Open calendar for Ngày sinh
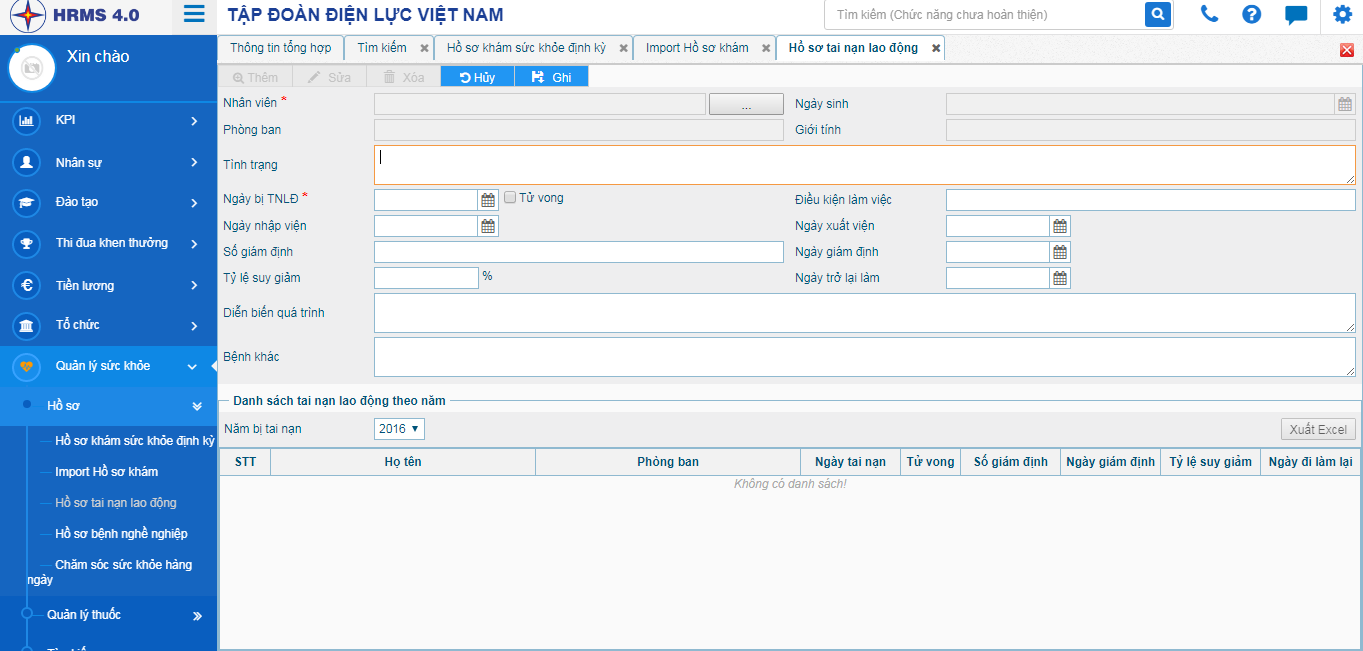Image resolution: width=1363 pixels, height=651 pixels. tap(1345, 104)
